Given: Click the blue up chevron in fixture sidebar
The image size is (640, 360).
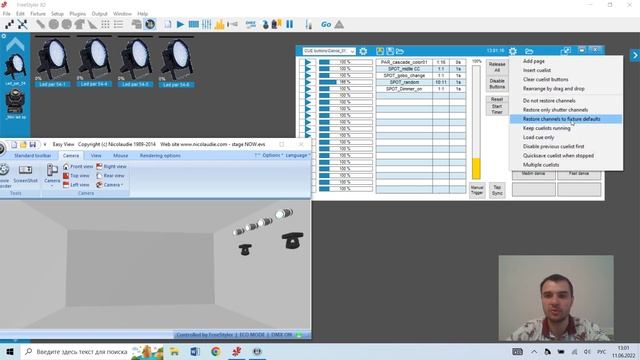Looking at the screenshot, I should pos(15,44).
